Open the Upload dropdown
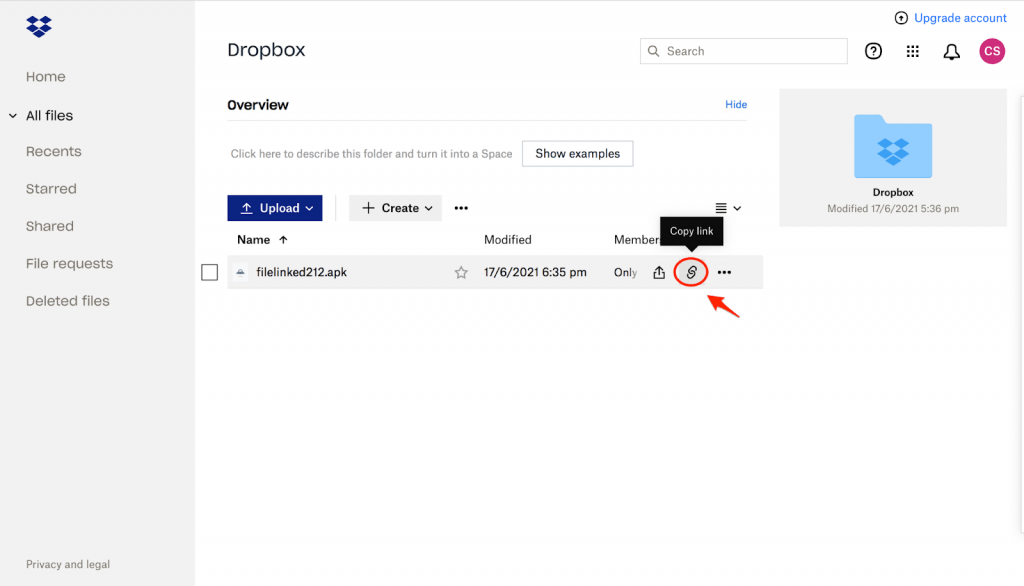1024x586 pixels. click(x=274, y=208)
